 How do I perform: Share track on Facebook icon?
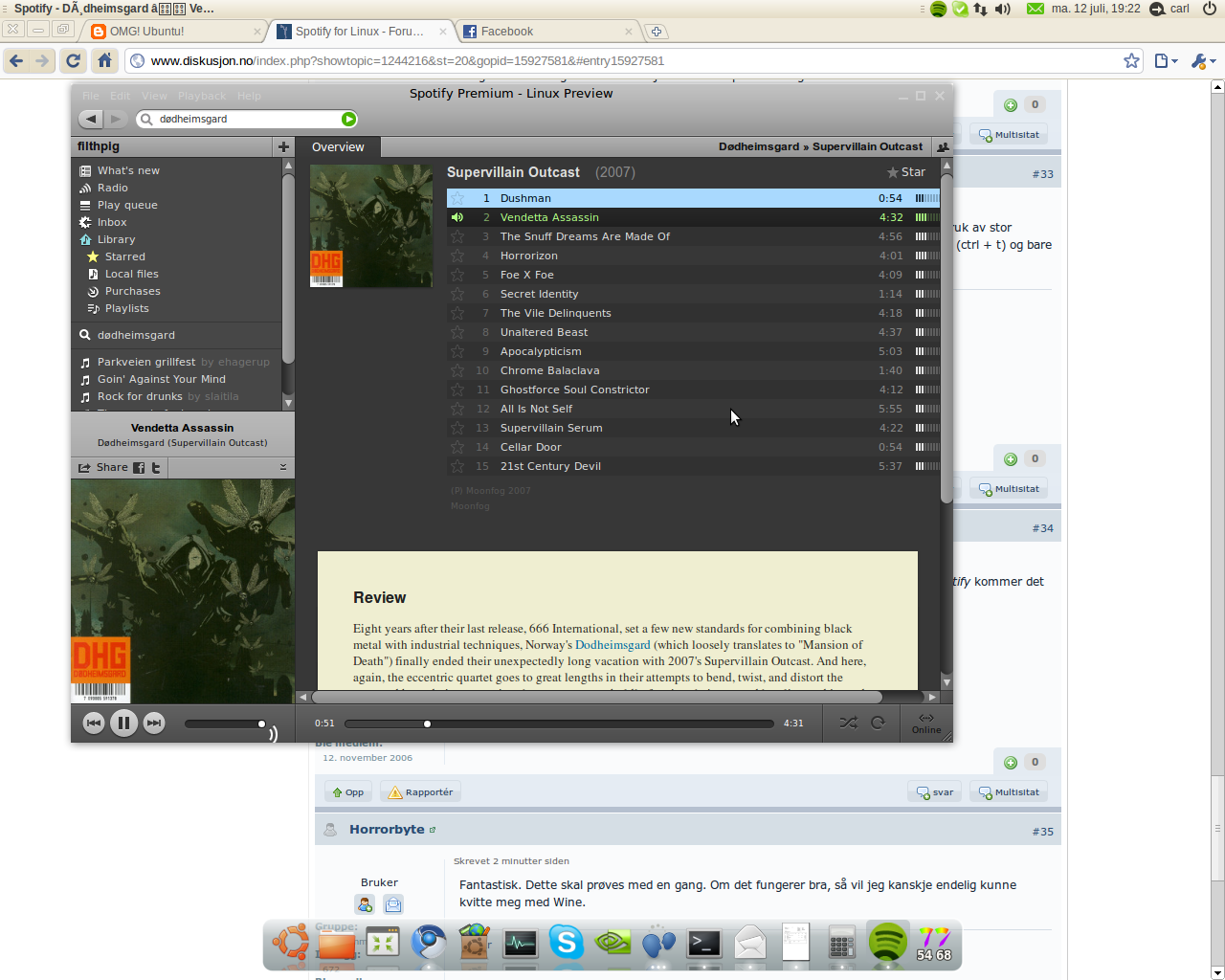(x=139, y=468)
